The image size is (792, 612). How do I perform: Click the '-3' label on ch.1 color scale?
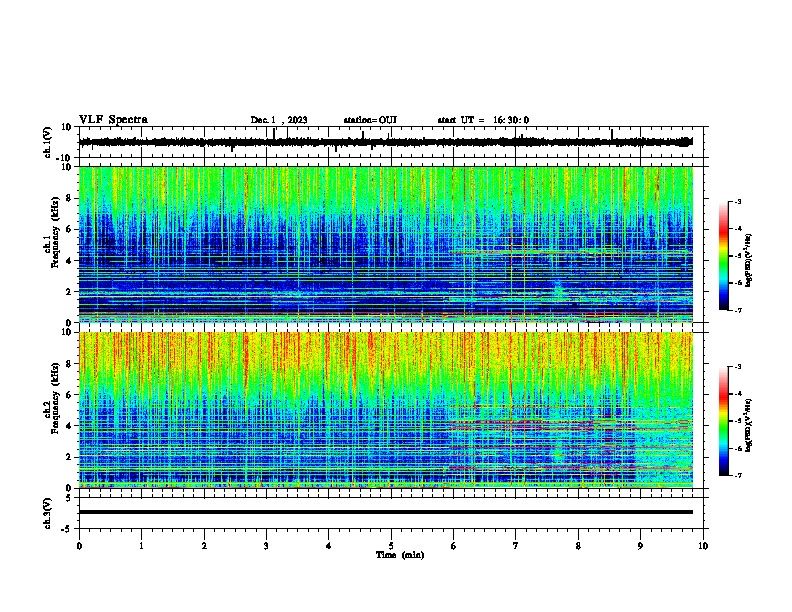[x=737, y=201]
